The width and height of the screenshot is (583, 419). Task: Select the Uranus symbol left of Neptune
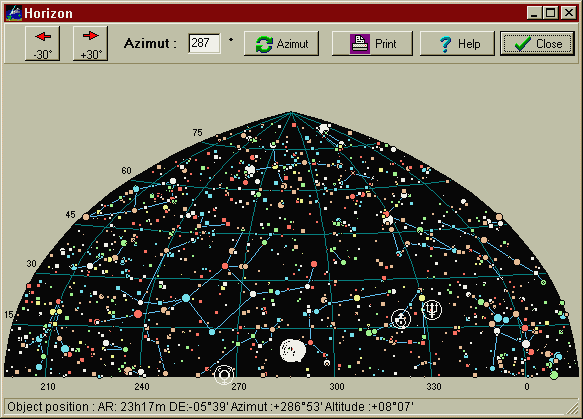(401, 319)
